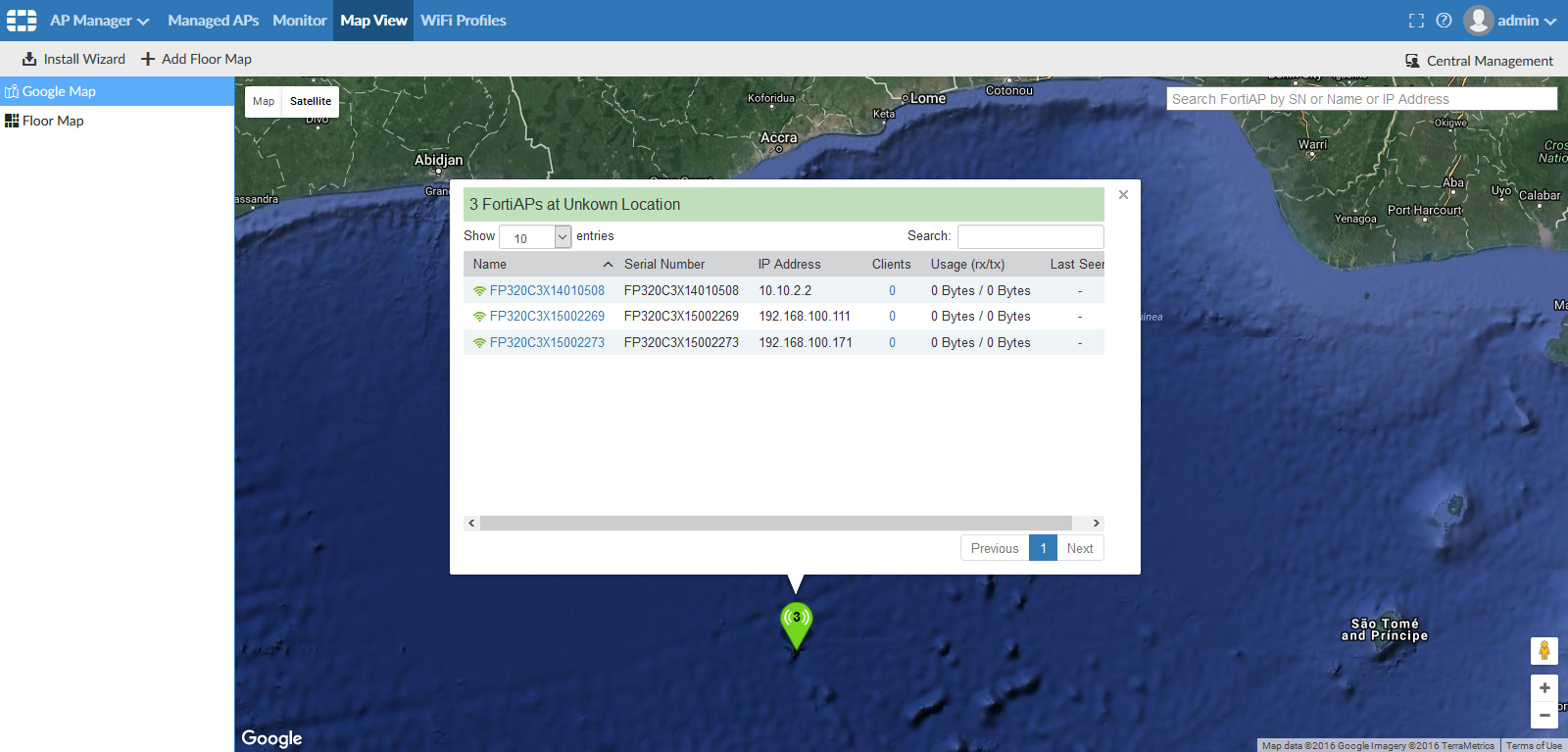Sort by Last Seen column

coord(1077,264)
